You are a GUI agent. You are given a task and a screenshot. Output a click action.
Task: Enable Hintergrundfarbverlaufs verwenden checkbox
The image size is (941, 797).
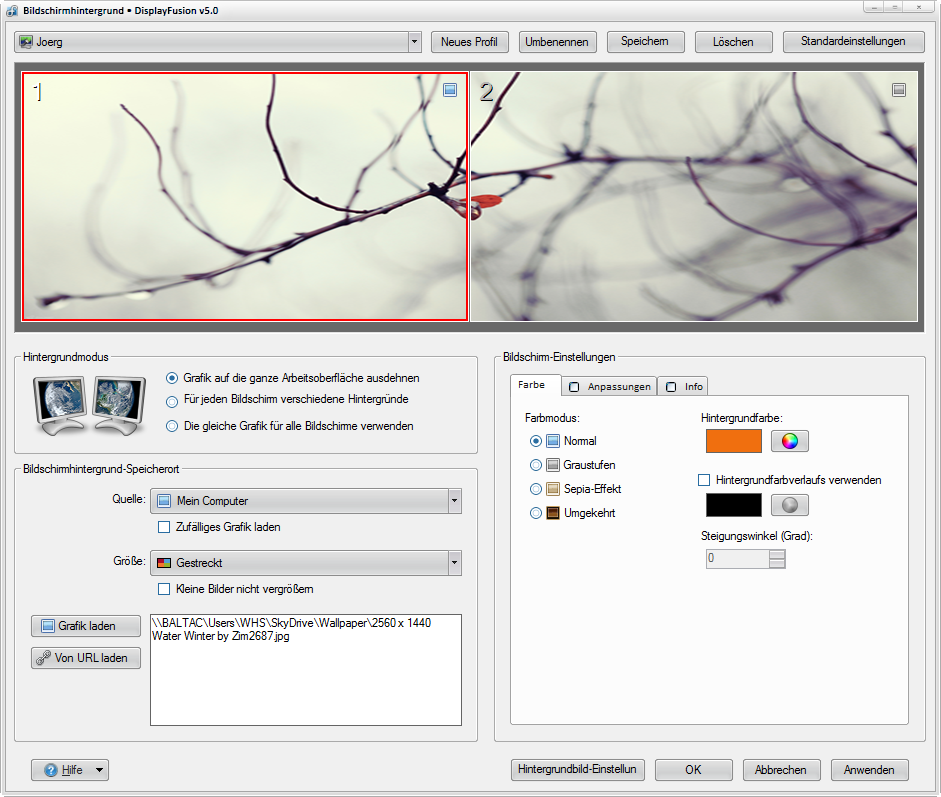click(705, 480)
